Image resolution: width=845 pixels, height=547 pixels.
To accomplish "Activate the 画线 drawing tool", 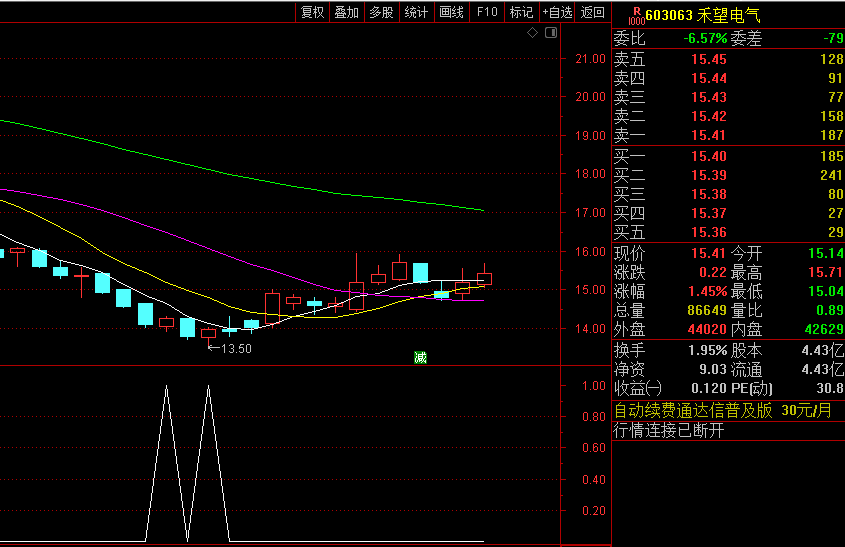I will point(451,12).
